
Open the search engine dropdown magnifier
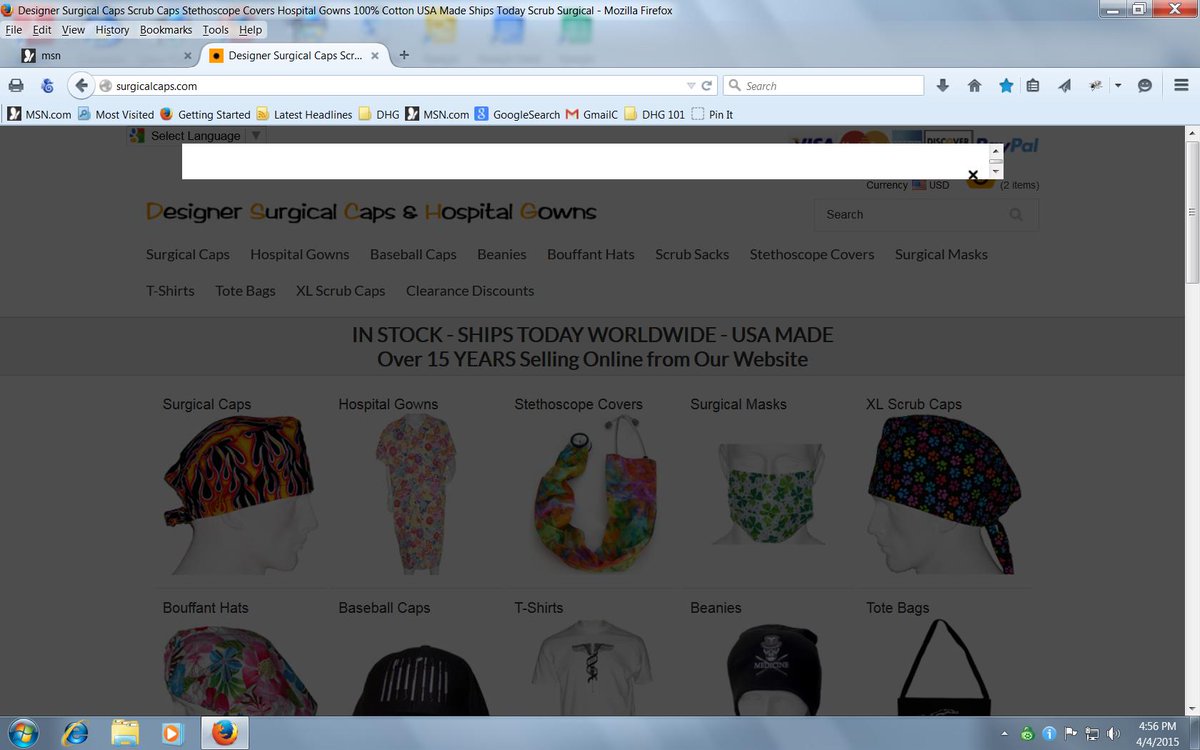(x=735, y=86)
